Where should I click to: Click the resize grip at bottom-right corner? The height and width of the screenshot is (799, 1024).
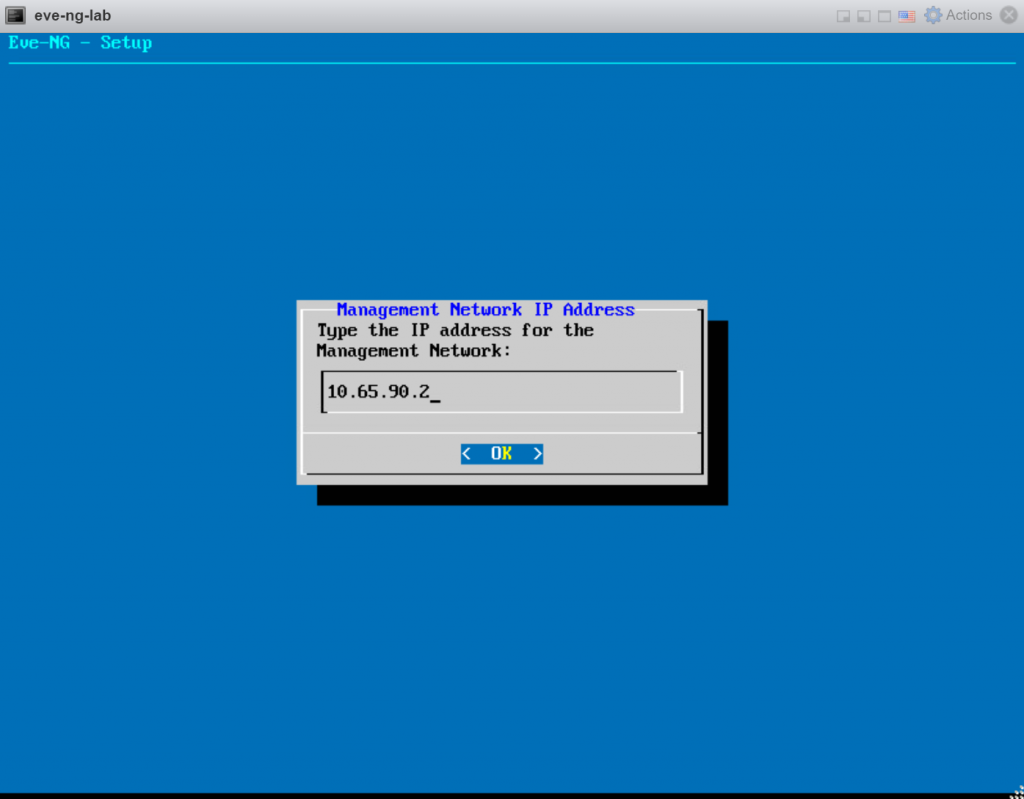(1016, 791)
